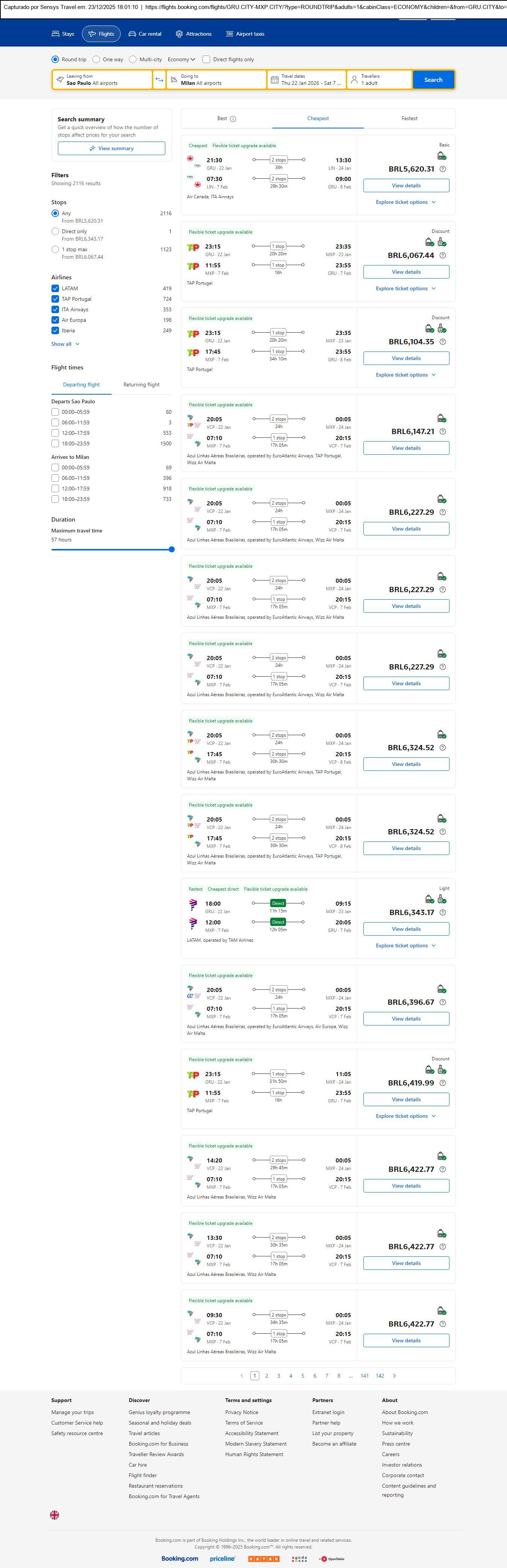507x1568 pixels.
Task: Click the calendar icon in Travel dates field
Action: (274, 80)
